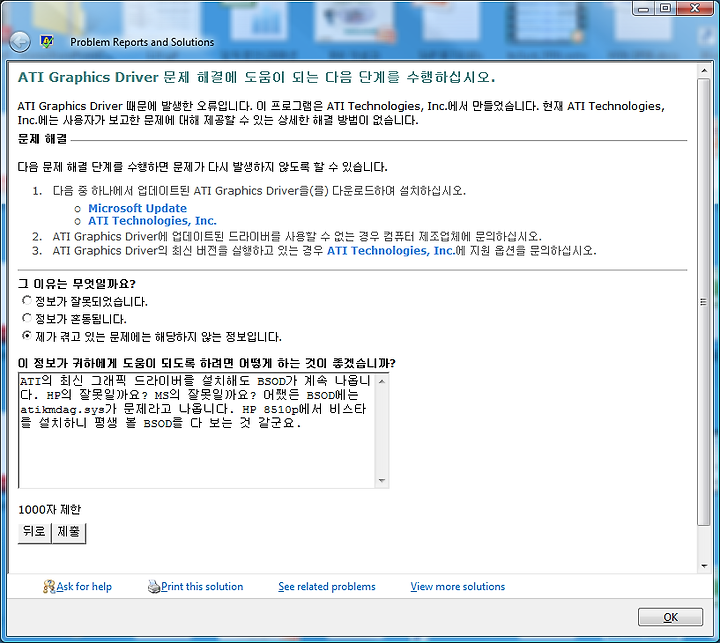Click the main vertical scrollbar thumb
This screenshot has height=643, width=720.
(704, 301)
